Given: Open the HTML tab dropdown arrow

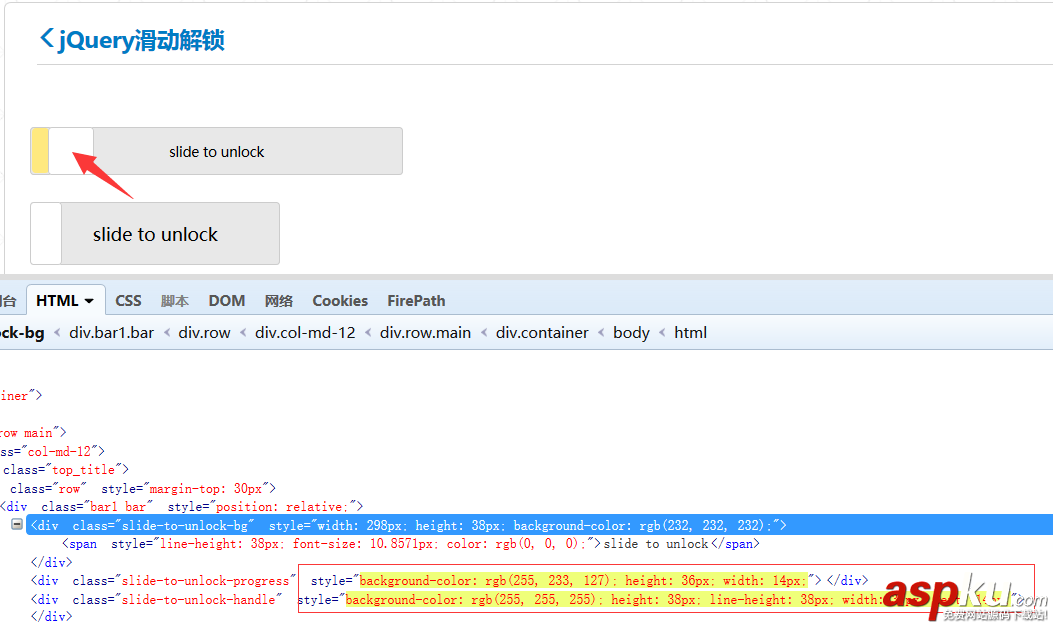Looking at the screenshot, I should pos(89,301).
